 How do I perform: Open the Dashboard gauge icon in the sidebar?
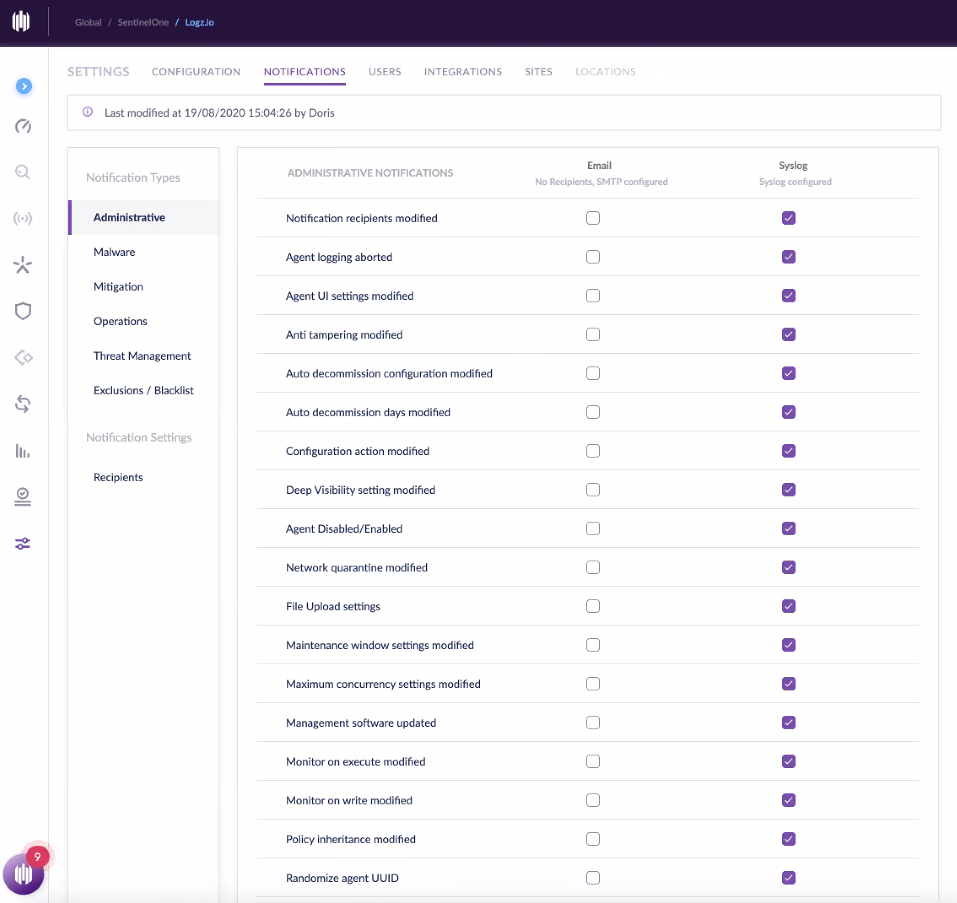23,126
